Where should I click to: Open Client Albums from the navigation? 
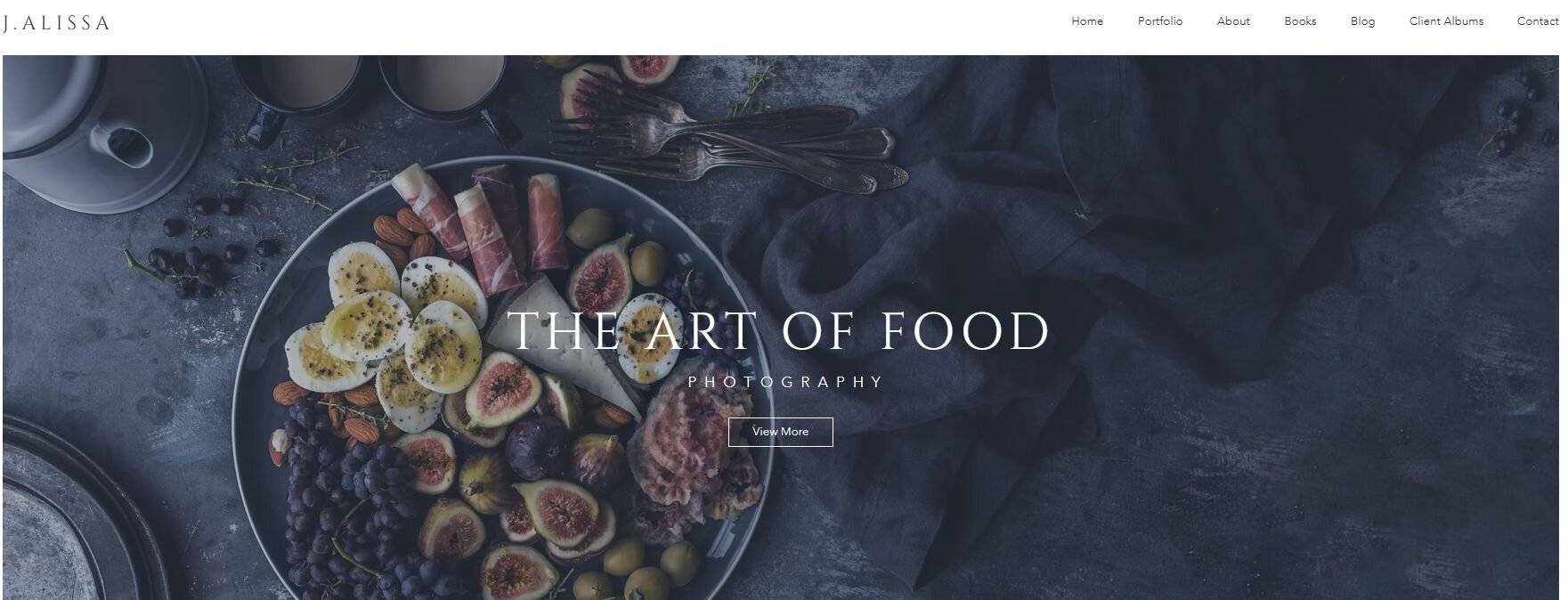pyautogui.click(x=1446, y=21)
